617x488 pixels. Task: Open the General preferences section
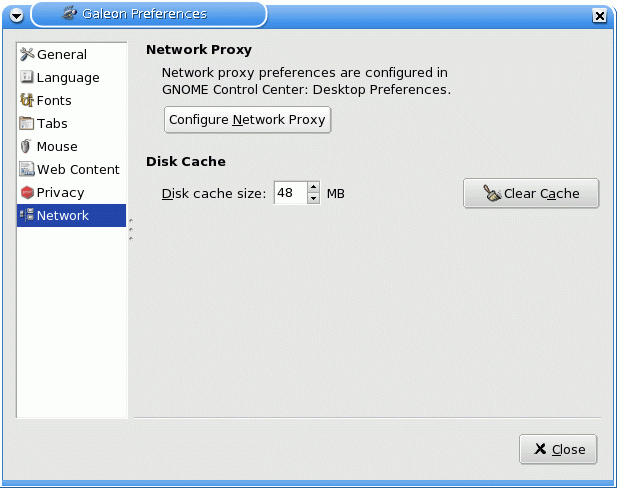(61, 55)
